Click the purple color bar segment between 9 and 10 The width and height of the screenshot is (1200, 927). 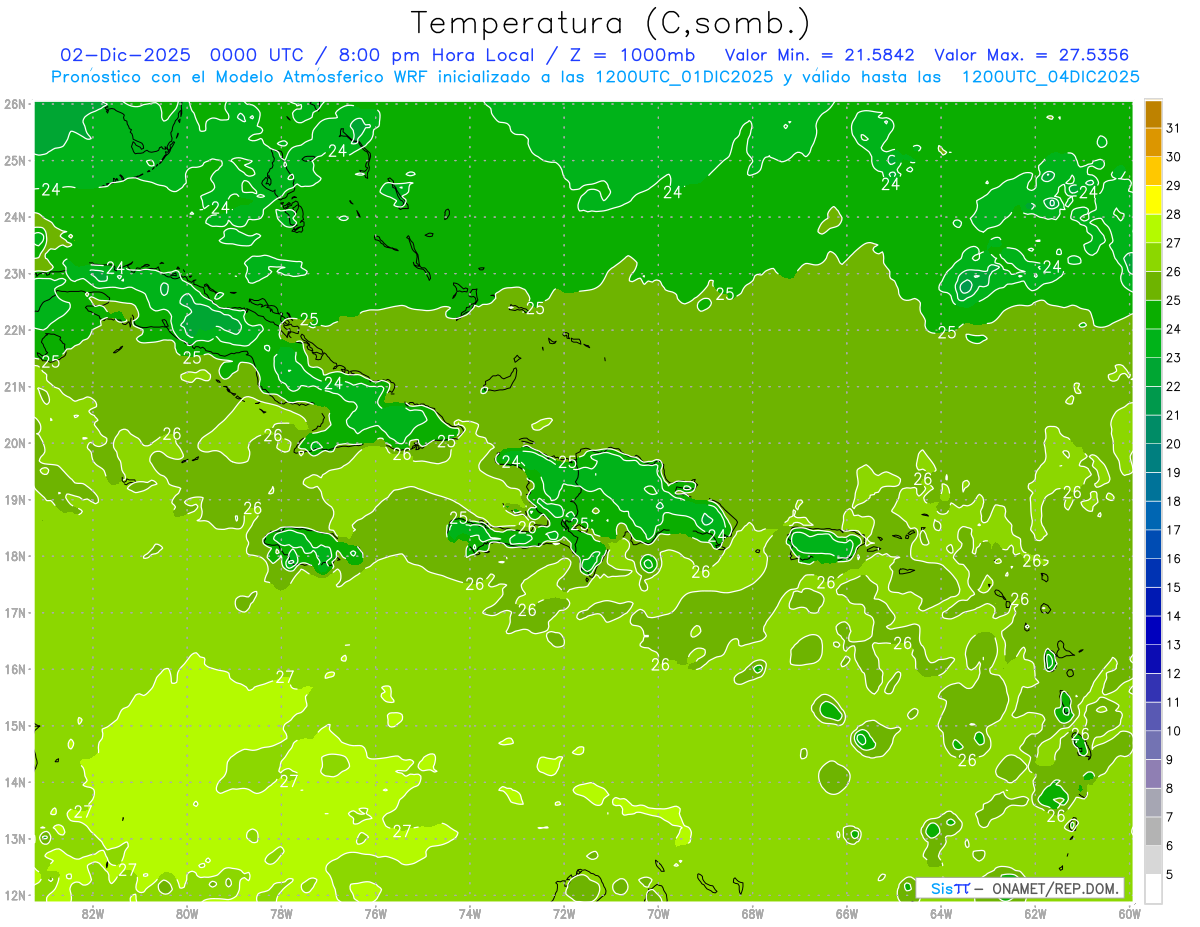(x=1153, y=745)
